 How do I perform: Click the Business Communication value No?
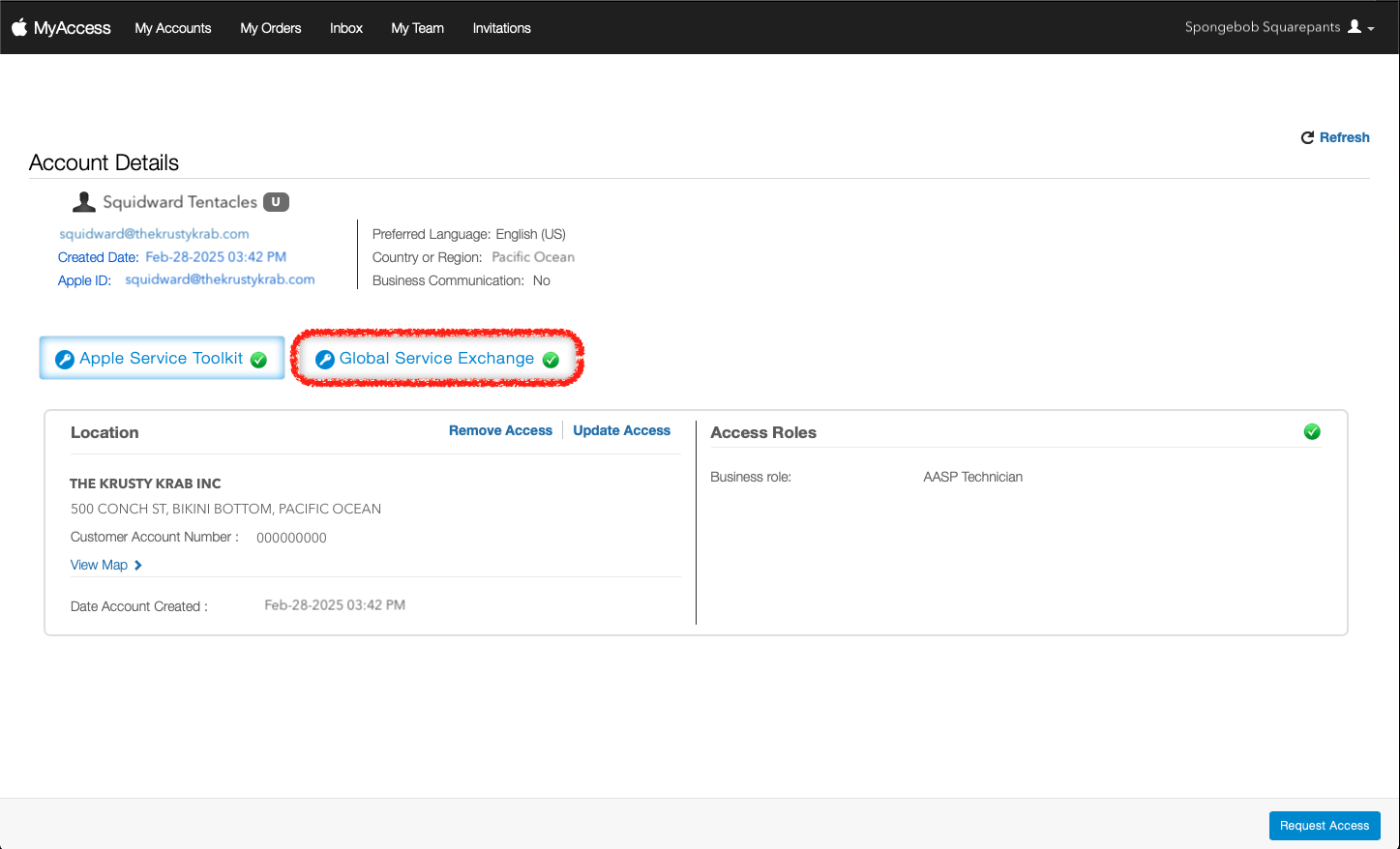pyautogui.click(x=542, y=280)
